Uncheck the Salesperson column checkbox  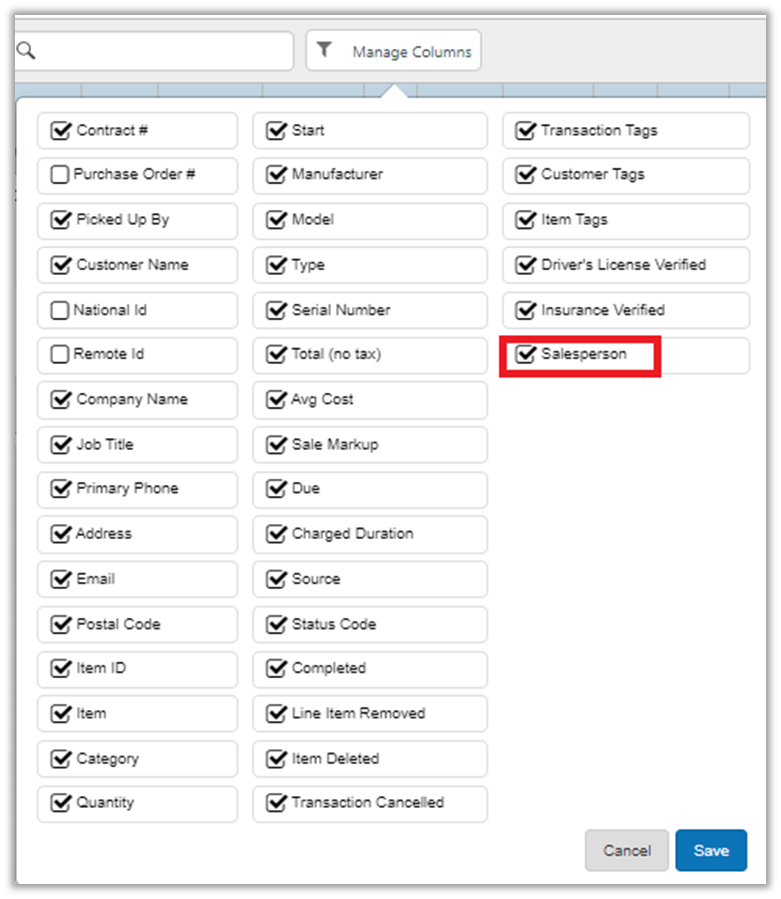tap(525, 354)
